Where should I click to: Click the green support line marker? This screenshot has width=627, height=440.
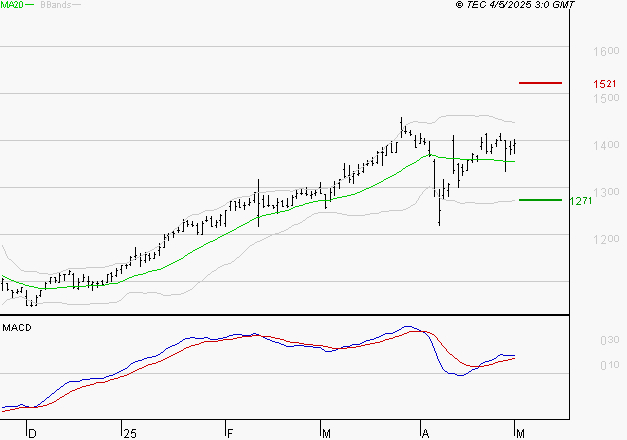point(540,200)
